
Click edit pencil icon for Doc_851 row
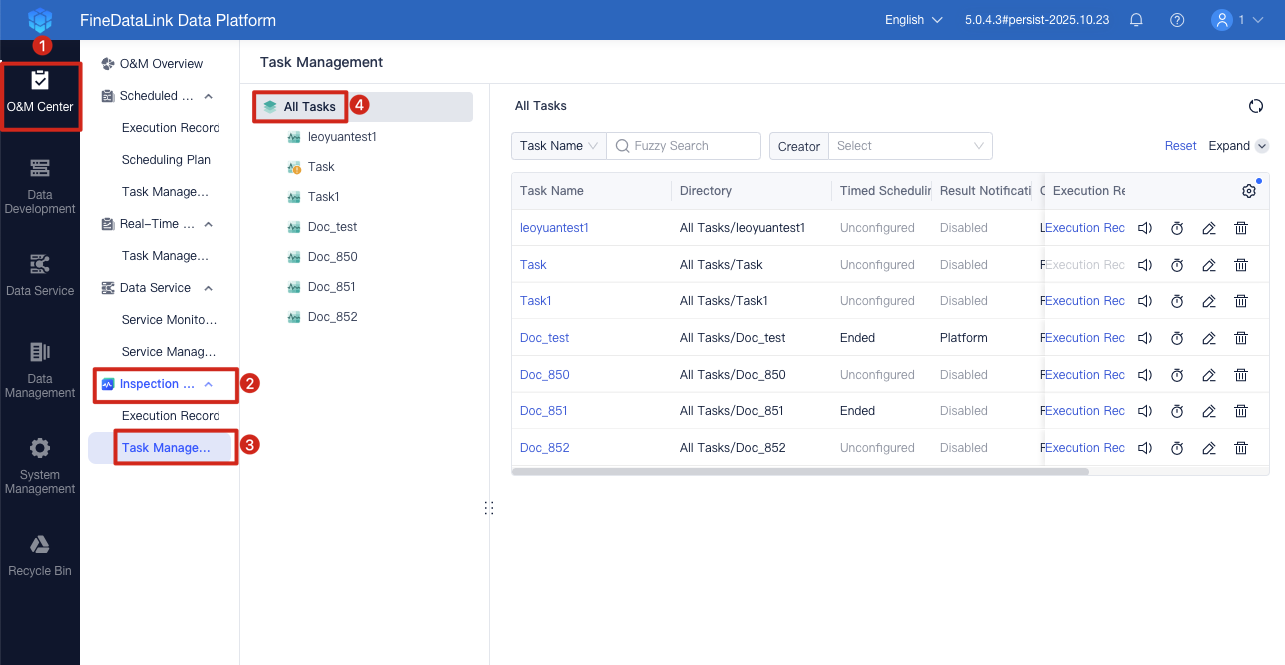[1209, 411]
